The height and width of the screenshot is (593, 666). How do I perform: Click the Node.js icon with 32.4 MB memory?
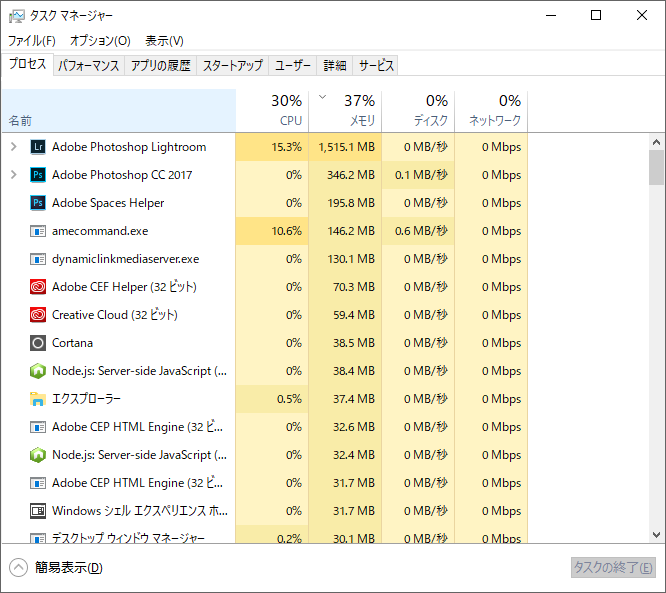tap(38, 455)
